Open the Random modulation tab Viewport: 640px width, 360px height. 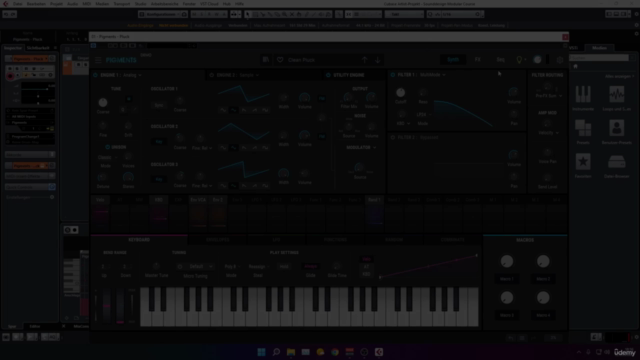click(394, 240)
